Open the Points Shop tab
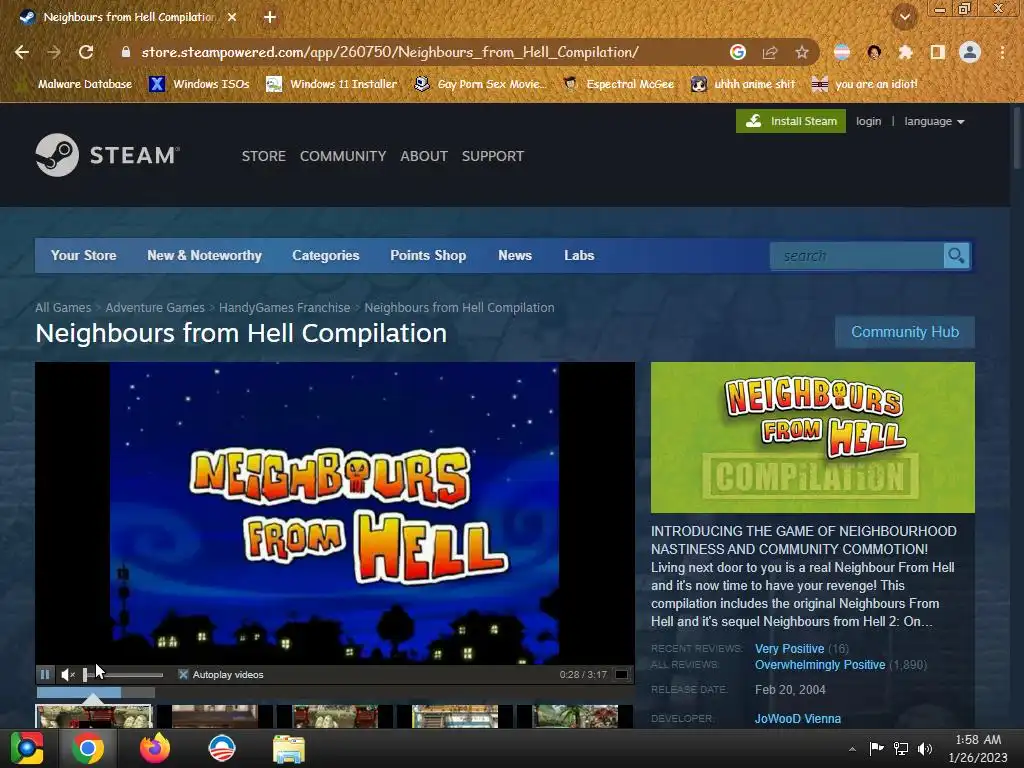1024x768 pixels. click(428, 255)
